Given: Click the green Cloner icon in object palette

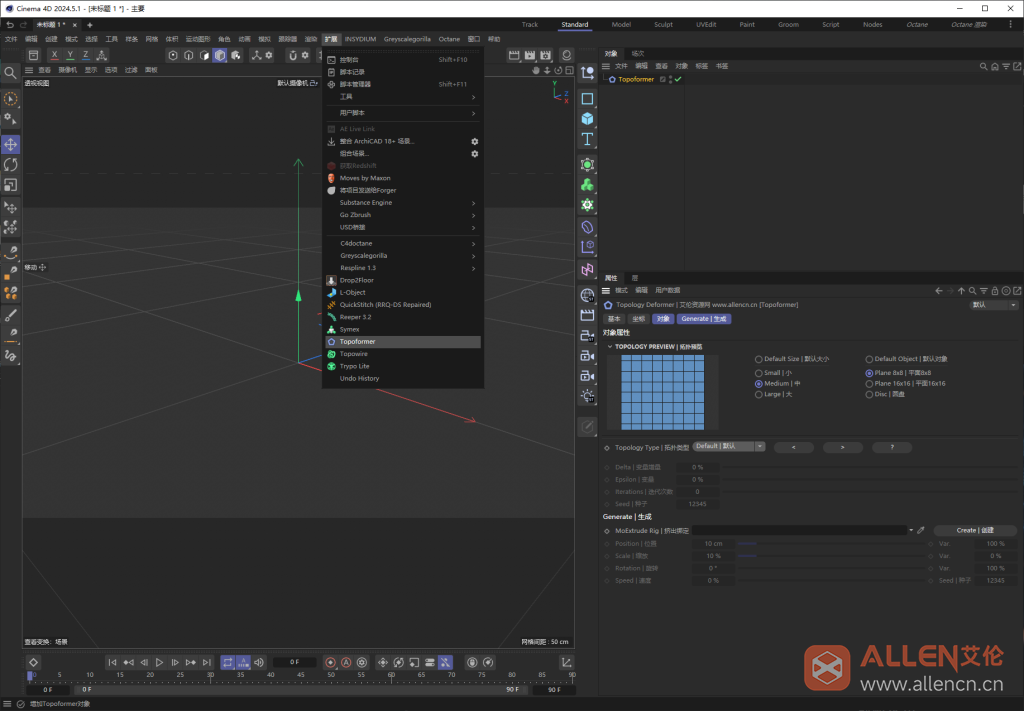Looking at the screenshot, I should pos(587,185).
